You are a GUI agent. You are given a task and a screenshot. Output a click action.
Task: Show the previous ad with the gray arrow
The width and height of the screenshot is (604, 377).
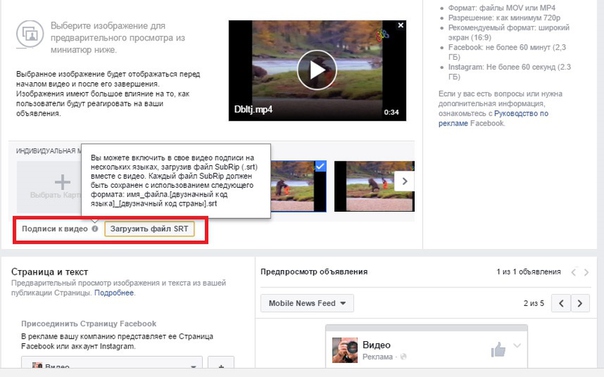click(574, 272)
